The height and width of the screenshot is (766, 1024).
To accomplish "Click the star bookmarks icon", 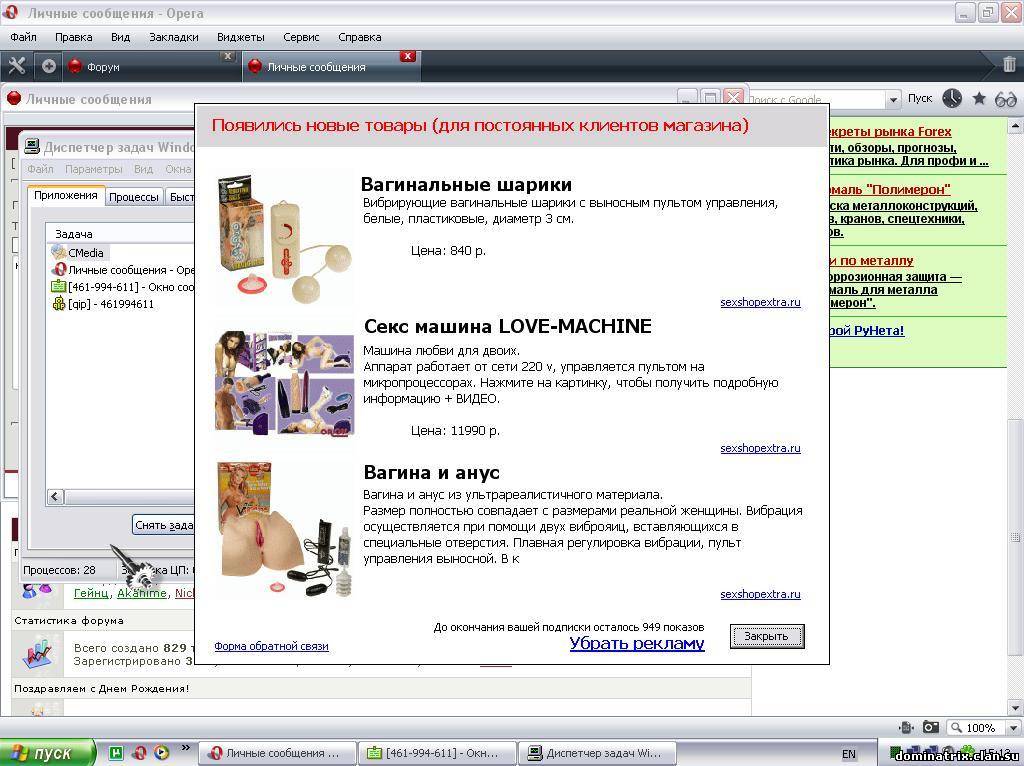I will point(979,98).
